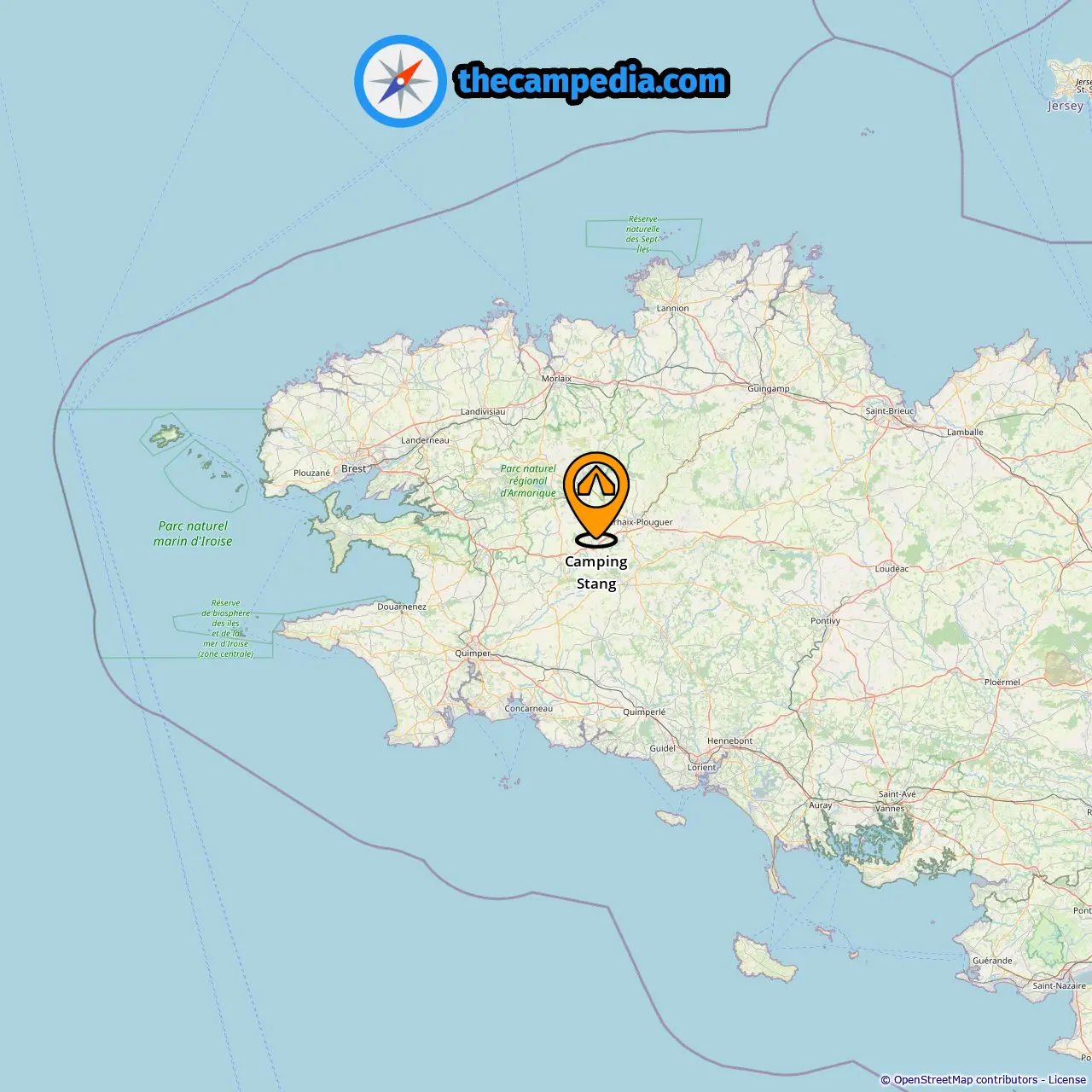Click the Parc naturel marin d'Iroise label

pos(193,534)
